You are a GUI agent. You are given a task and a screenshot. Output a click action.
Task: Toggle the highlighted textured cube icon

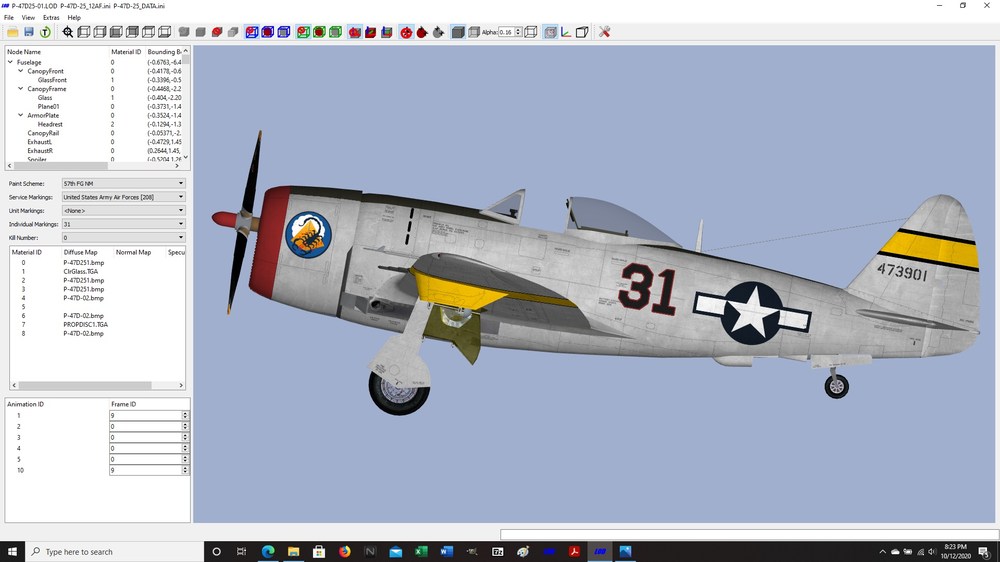click(550, 32)
